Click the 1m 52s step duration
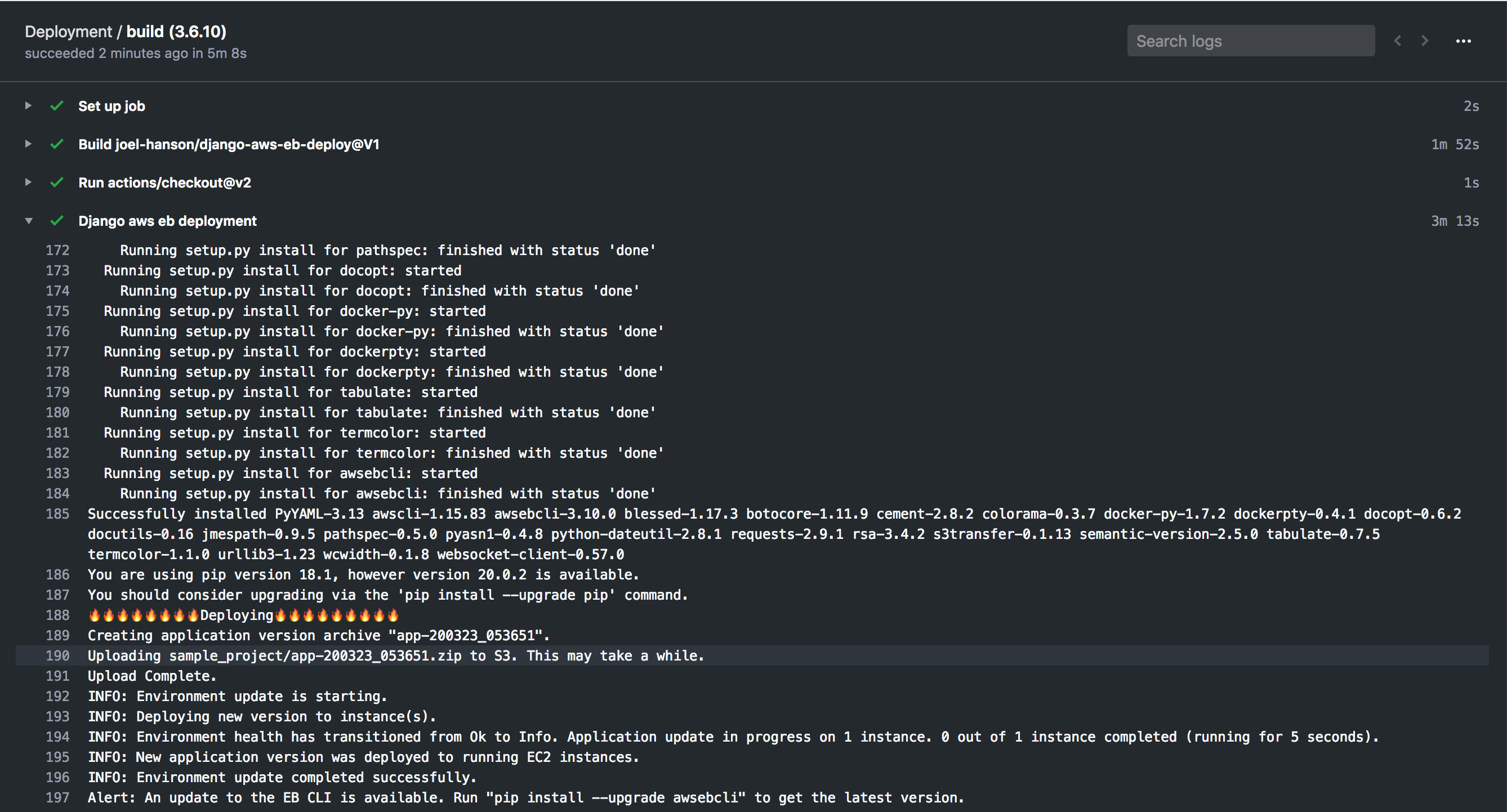 1455,145
